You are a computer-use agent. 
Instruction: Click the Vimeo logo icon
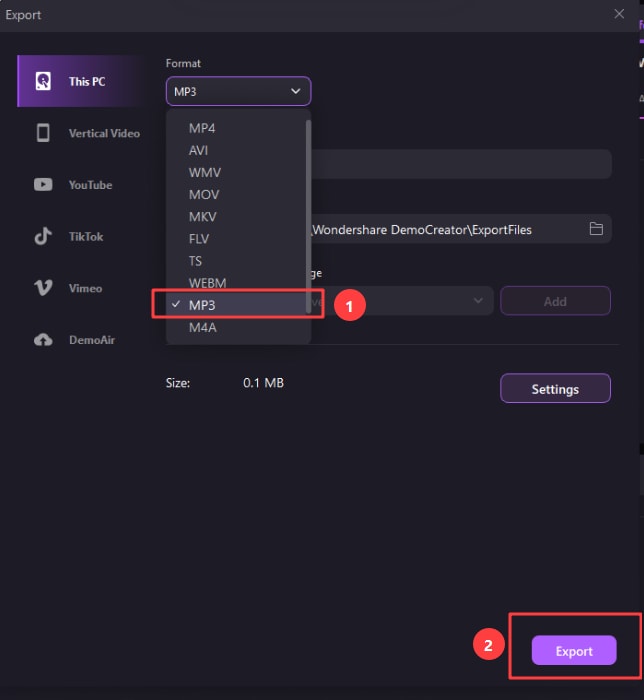[x=43, y=288]
